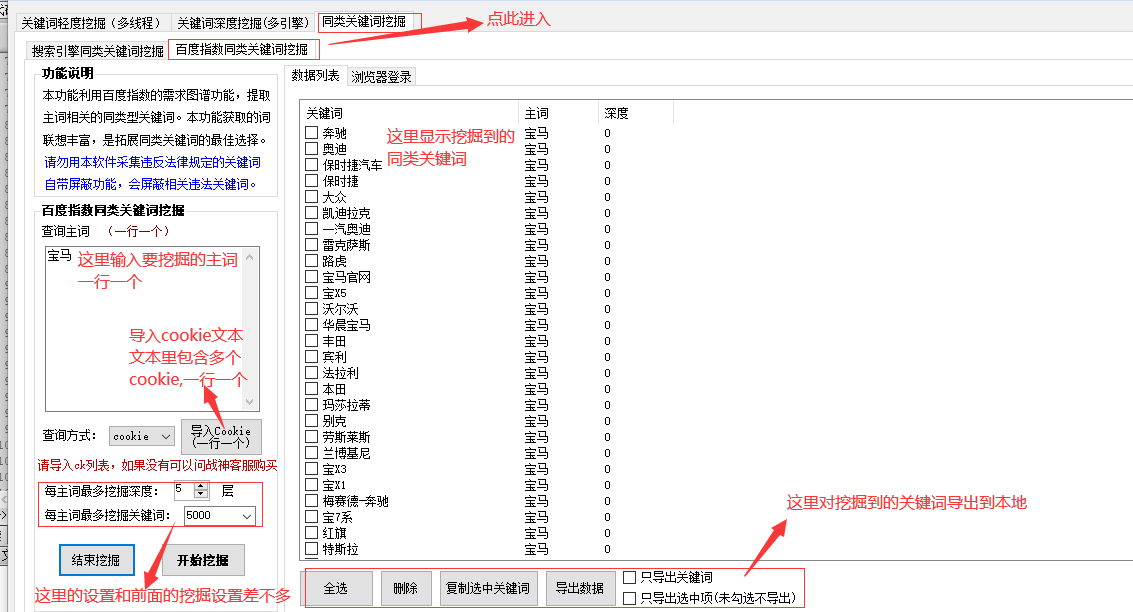Select the 梅赛德-奔驰 keyword text
The width and height of the screenshot is (1133, 612).
[x=356, y=501]
